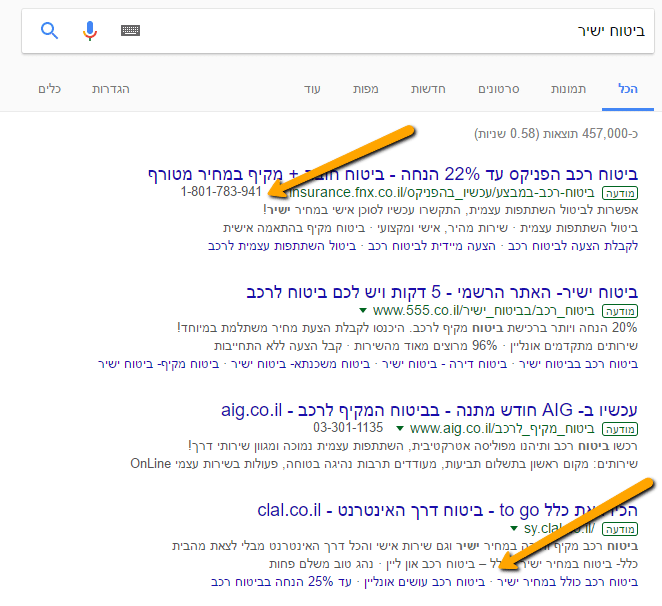Switch to the תמונות tab
This screenshot has width=662, height=606.
pyautogui.click(x=568, y=89)
